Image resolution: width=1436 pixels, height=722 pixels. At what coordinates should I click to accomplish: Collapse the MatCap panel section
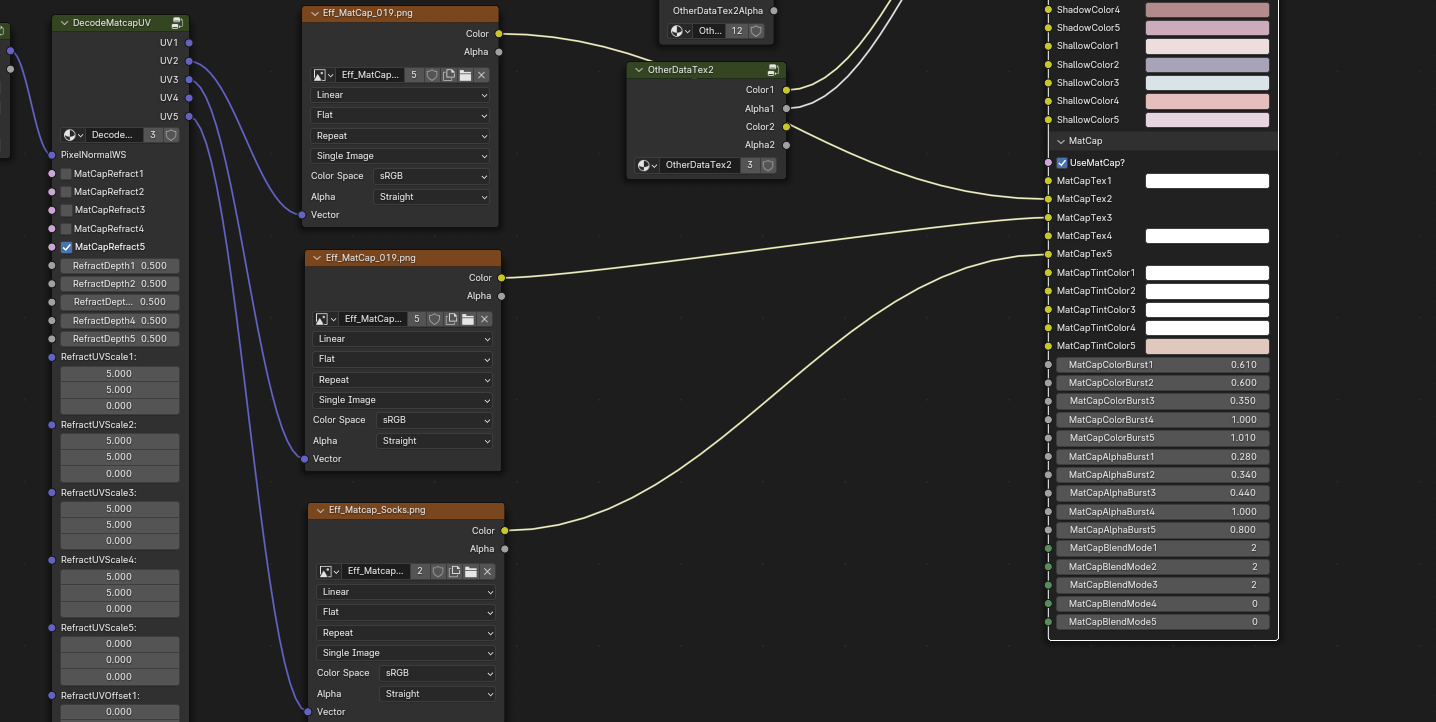coord(1062,141)
